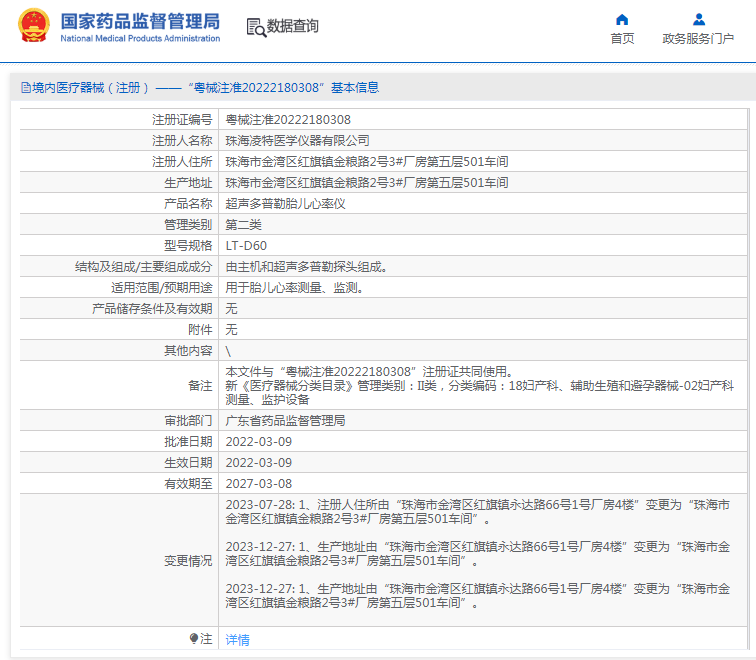Select registration number 粤械注准20222180308 value

(288, 120)
